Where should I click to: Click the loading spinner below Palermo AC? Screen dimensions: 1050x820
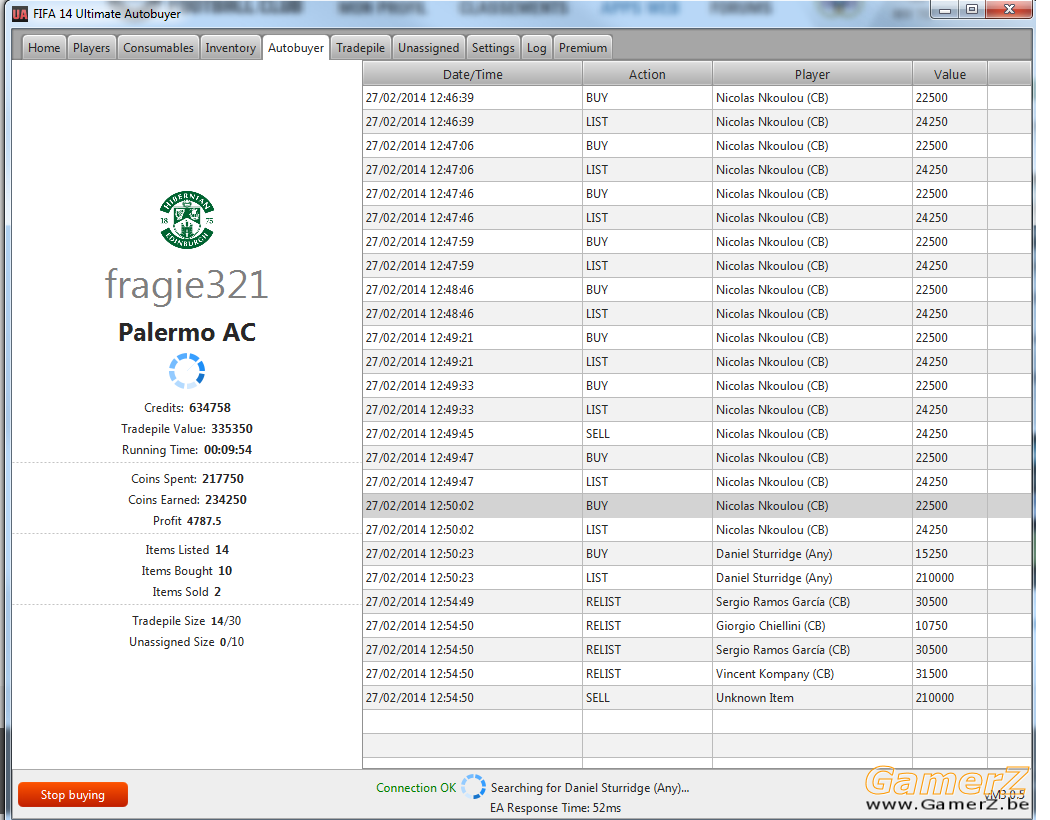(187, 371)
